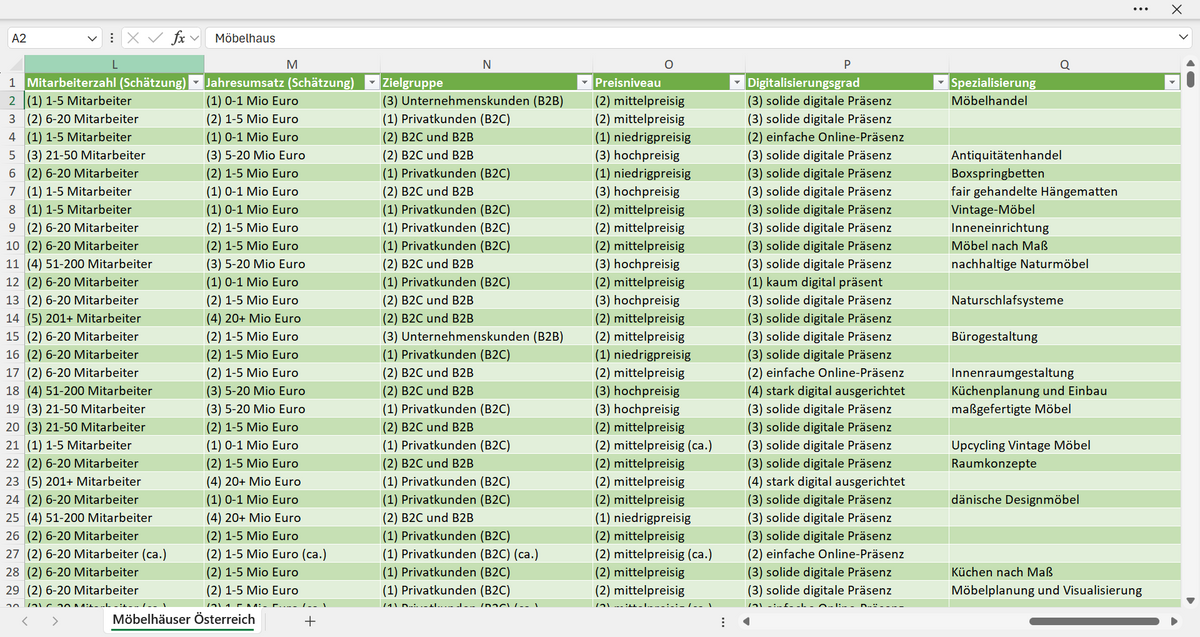
Task: Add a new sheet with plus icon
Action: 310,621
